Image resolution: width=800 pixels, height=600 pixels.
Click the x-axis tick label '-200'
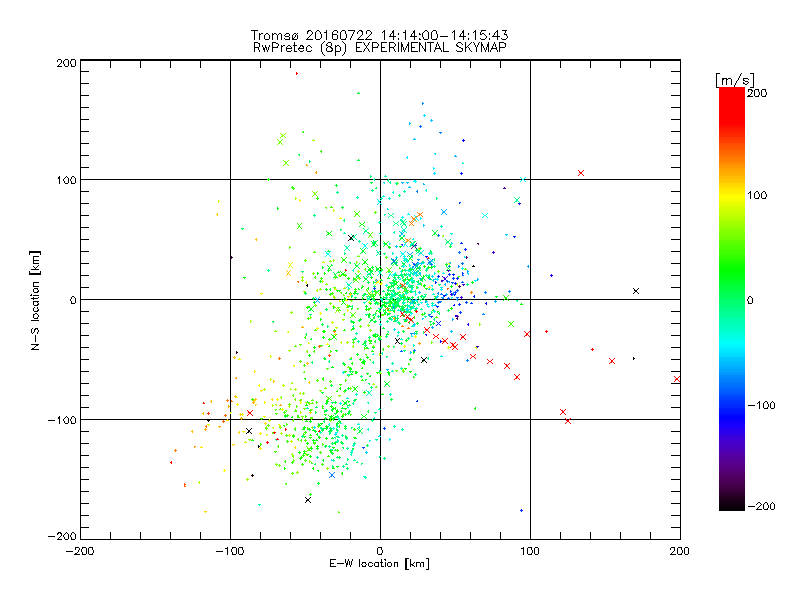(80, 551)
